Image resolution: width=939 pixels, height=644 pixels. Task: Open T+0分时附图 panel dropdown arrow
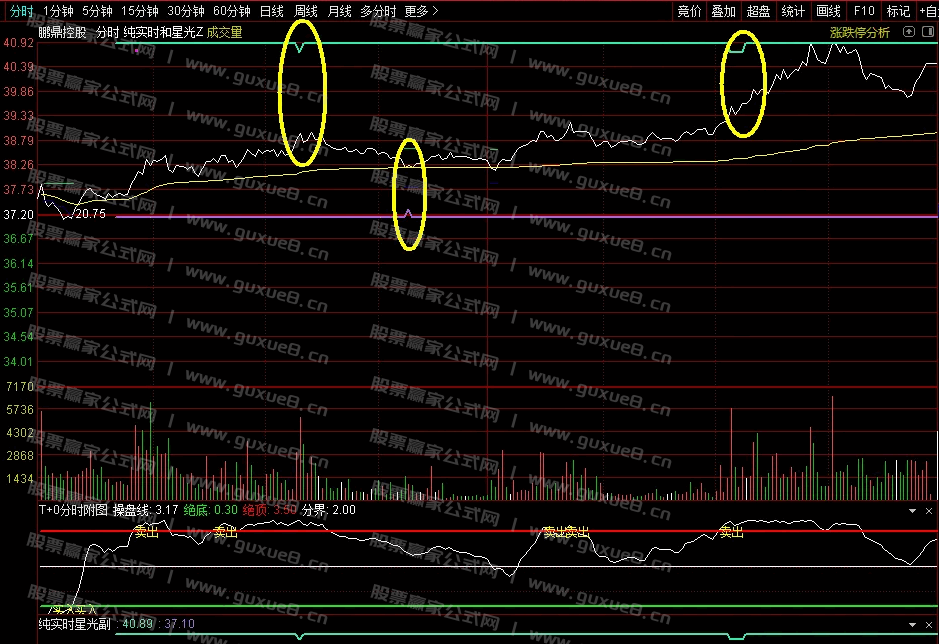tap(912, 510)
